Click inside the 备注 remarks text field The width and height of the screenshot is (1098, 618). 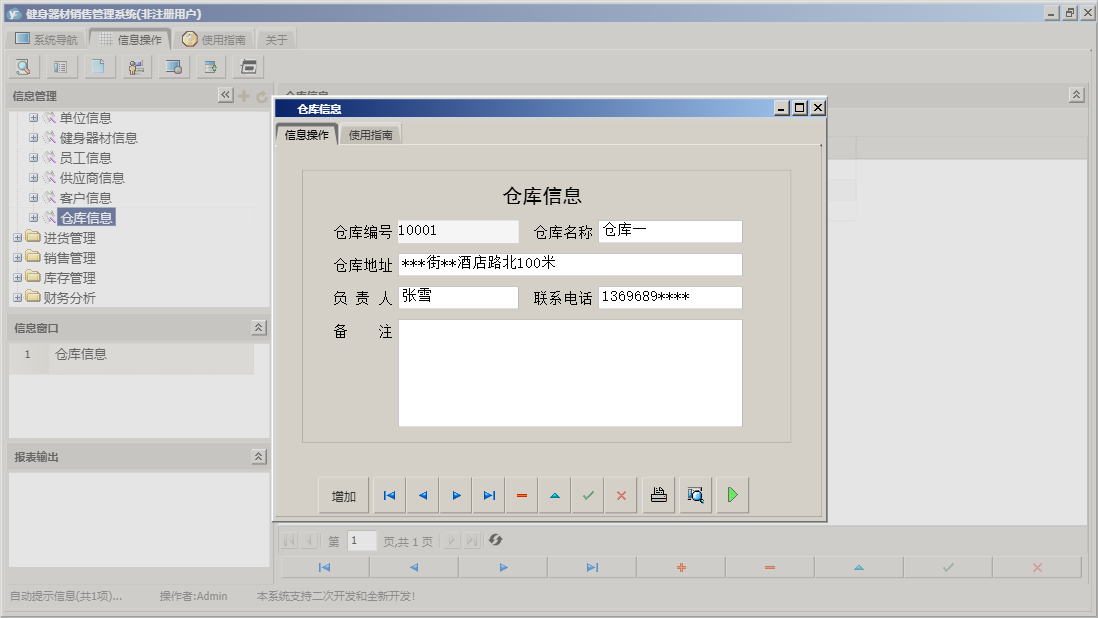(x=570, y=375)
